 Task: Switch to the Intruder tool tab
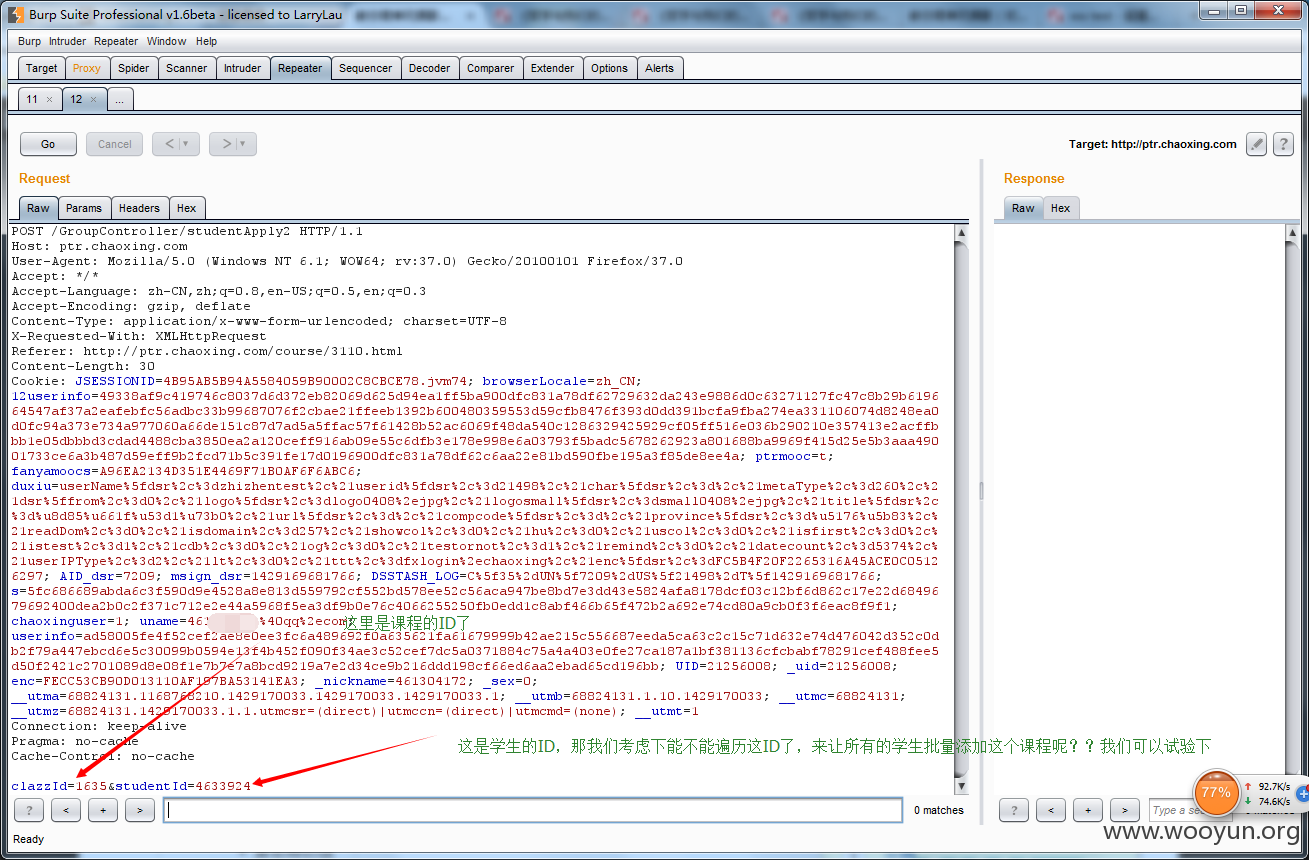tap(242, 68)
